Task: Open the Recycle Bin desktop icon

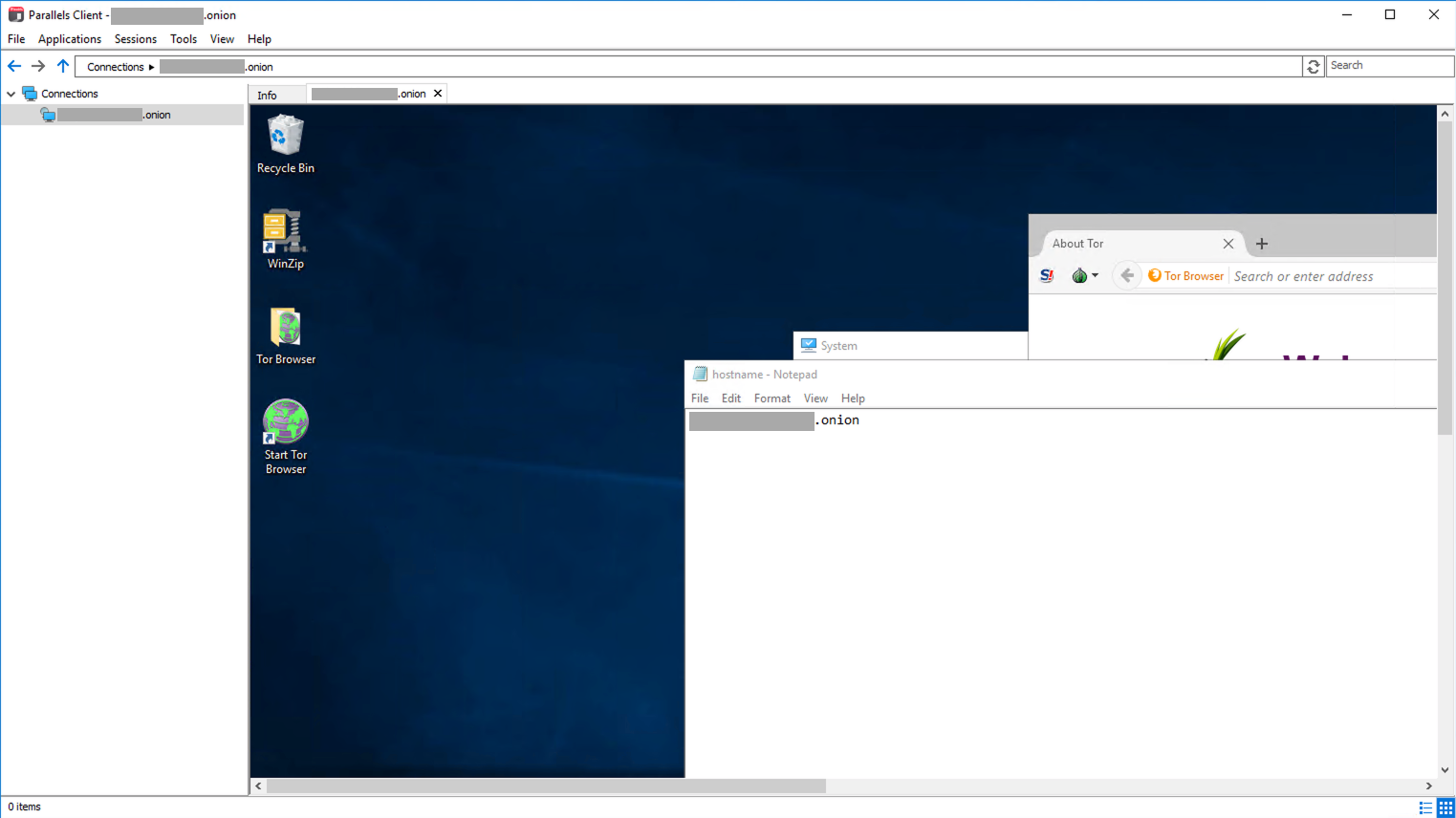Action: 285,143
